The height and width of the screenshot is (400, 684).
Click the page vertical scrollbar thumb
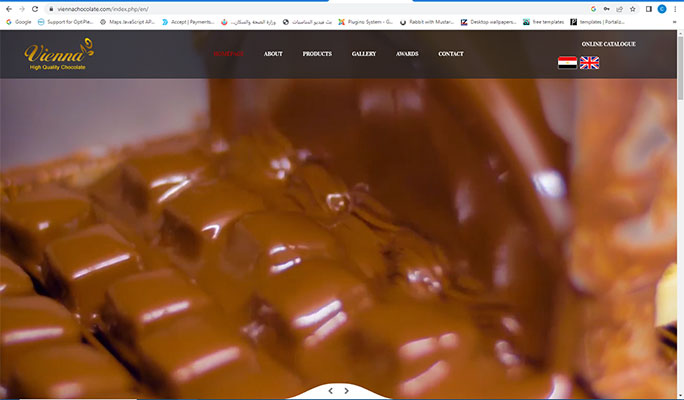pos(681,68)
